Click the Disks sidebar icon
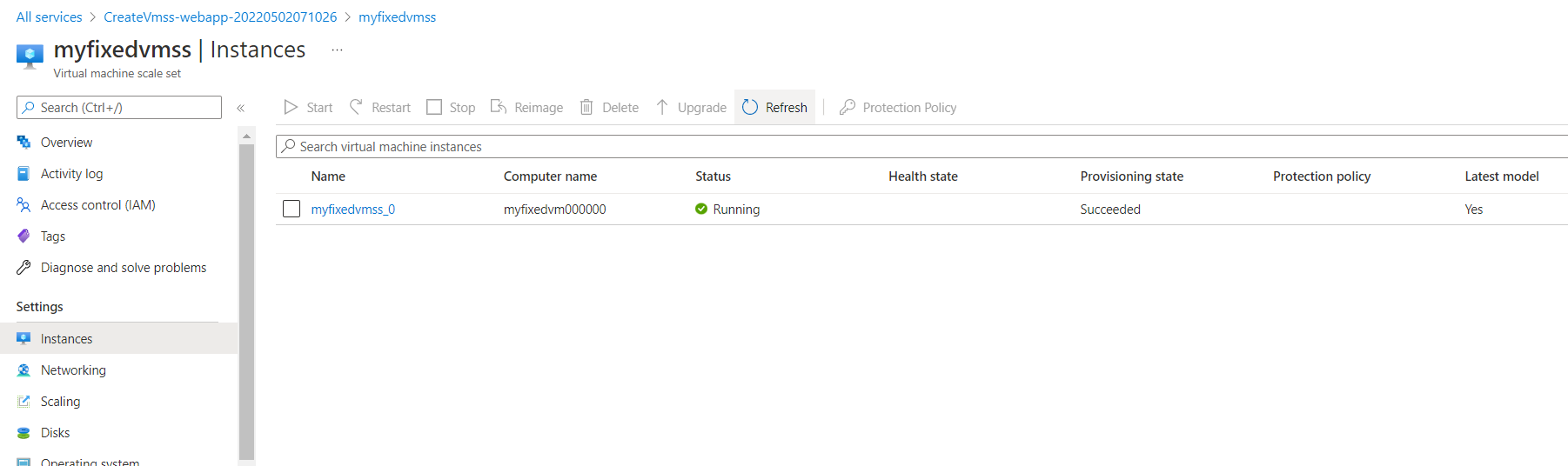The image size is (1568, 466). click(x=23, y=433)
